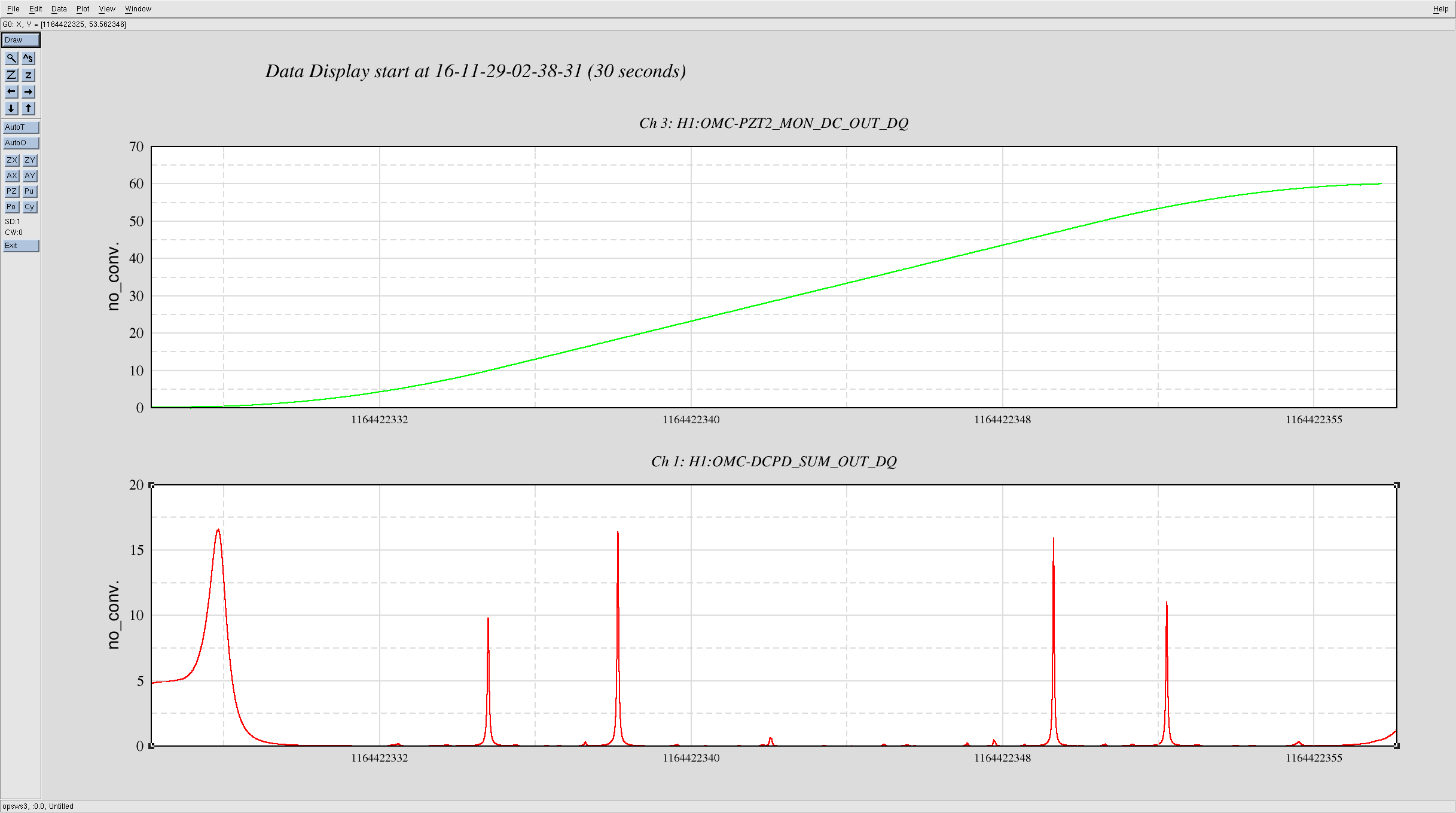Click the bottom-right selection handle of bottom graph
Screen dimensions: 1456x813
click(x=1397, y=745)
